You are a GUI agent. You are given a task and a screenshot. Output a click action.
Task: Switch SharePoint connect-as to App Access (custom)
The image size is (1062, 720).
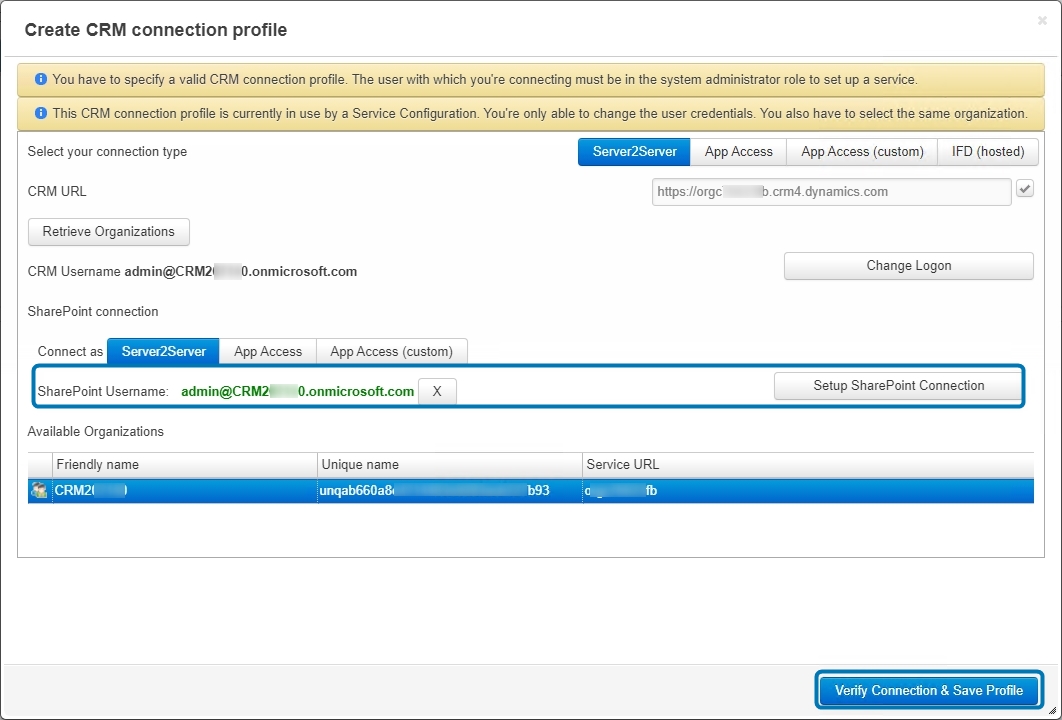point(391,352)
